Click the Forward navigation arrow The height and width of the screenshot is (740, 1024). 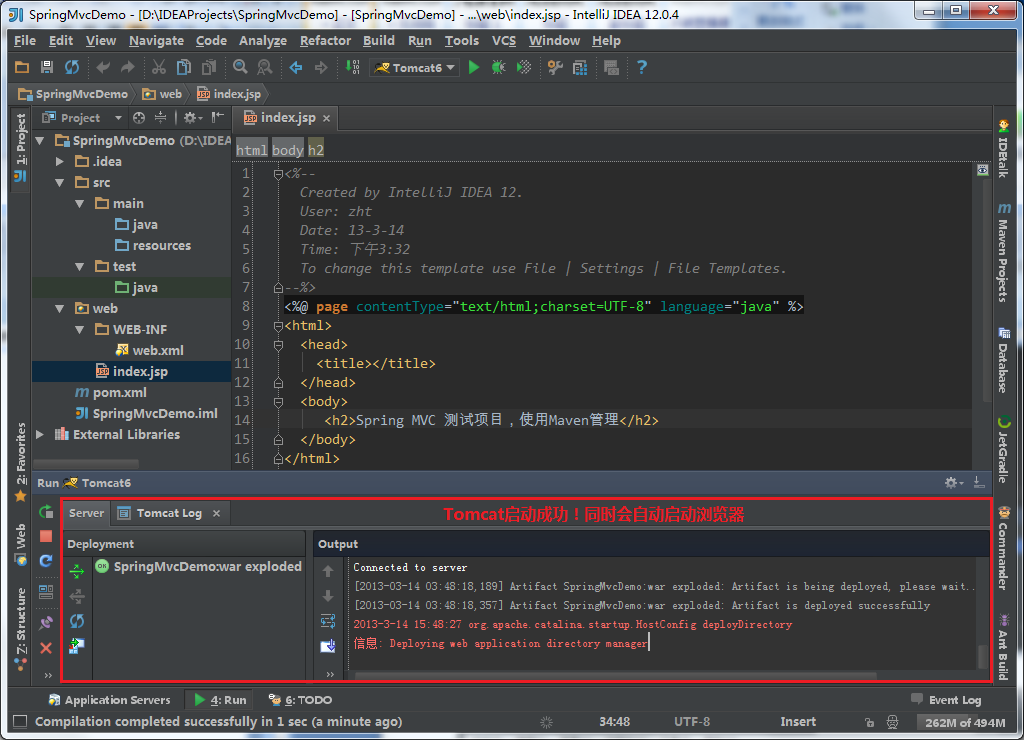click(321, 67)
